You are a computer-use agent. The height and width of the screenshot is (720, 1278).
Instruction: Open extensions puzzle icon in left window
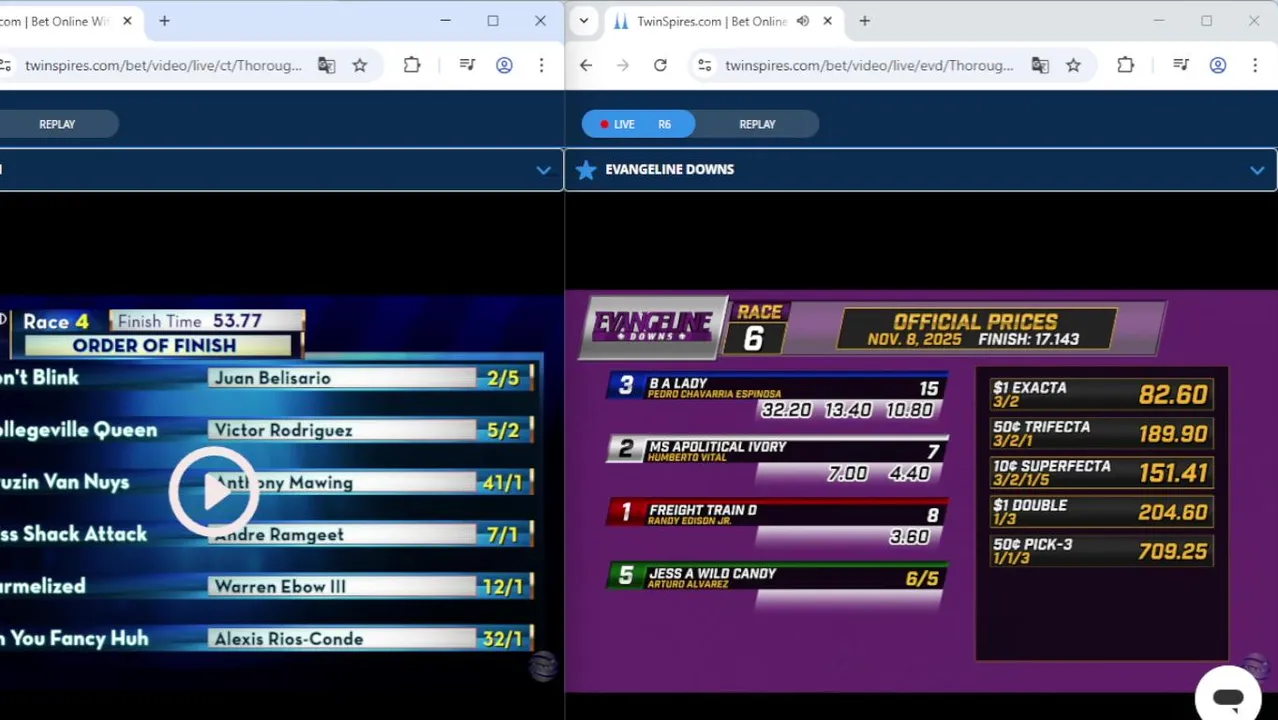412,65
